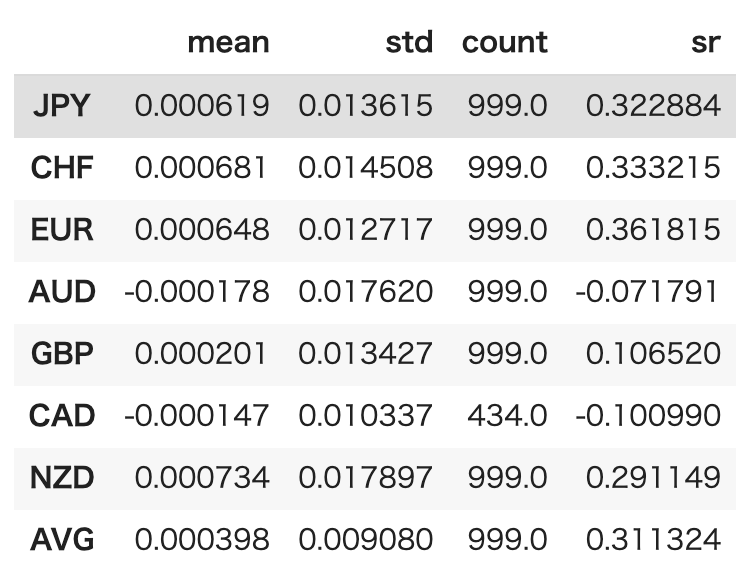Viewport: 750px width, 576px height.
Task: Click NZD mean value 0.000734
Action: 202,477
